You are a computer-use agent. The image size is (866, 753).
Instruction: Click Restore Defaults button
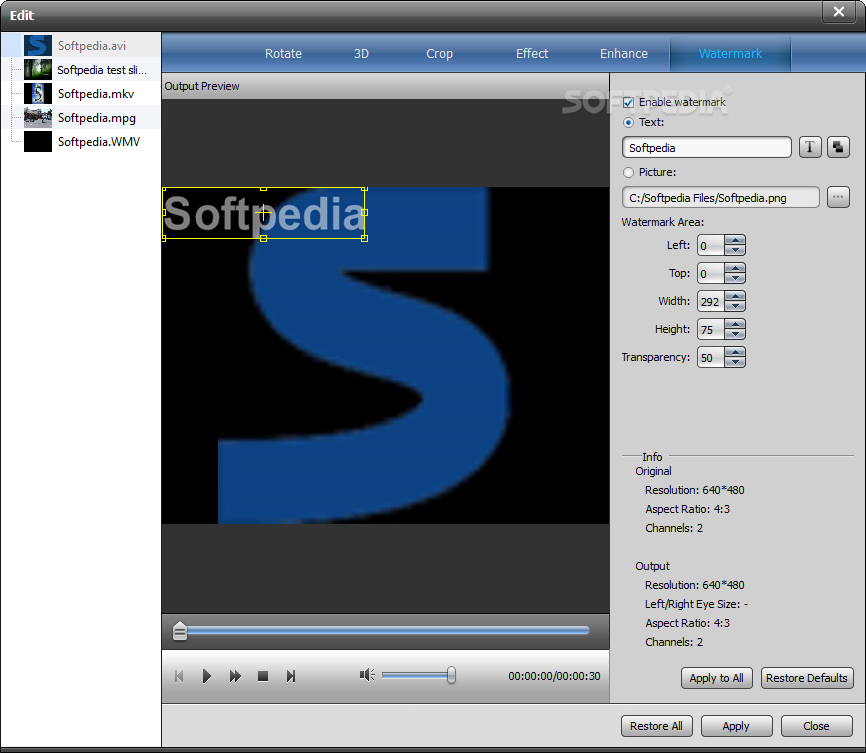[x=806, y=678]
